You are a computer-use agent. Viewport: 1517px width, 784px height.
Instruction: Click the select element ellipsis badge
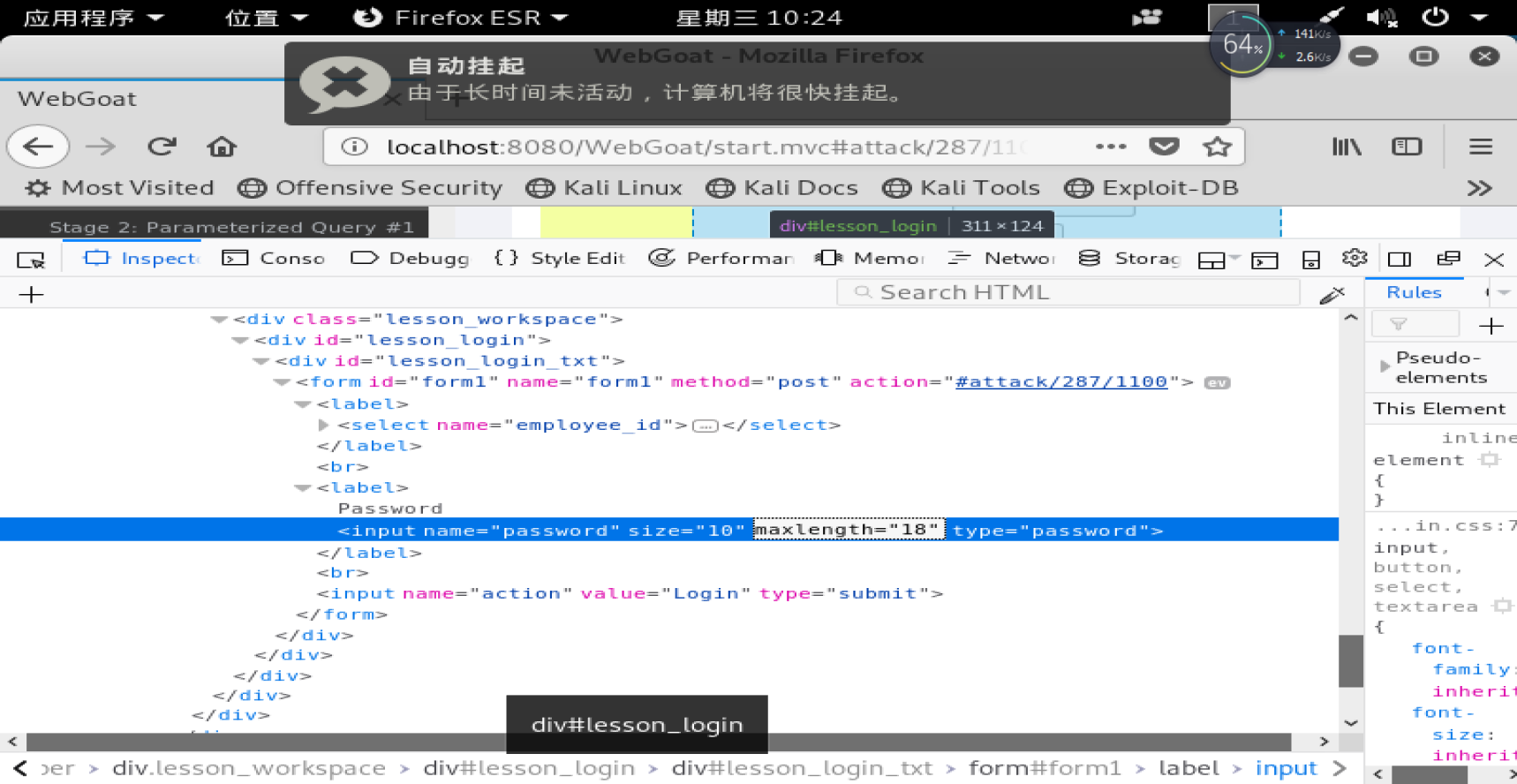click(x=705, y=426)
